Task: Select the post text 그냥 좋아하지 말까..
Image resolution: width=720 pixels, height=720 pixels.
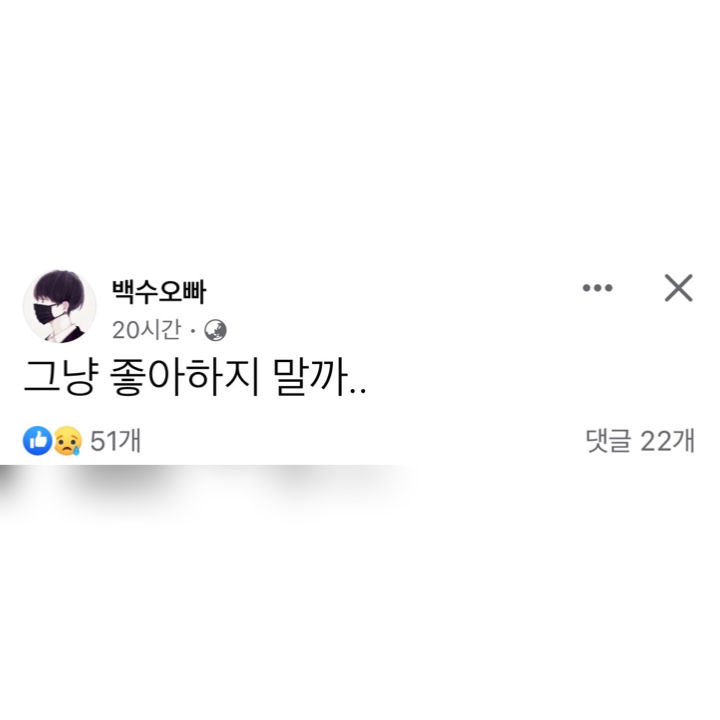Action: coord(195,378)
